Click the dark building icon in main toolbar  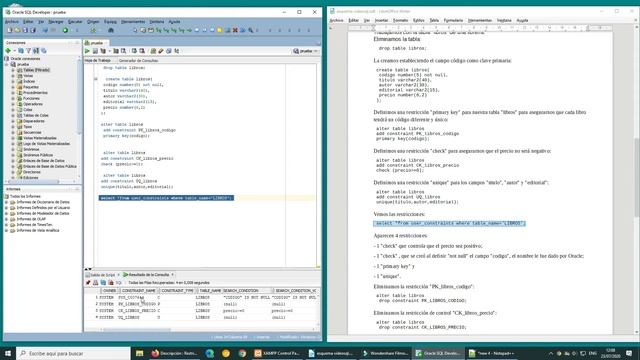pyautogui.click(x=111, y=30)
